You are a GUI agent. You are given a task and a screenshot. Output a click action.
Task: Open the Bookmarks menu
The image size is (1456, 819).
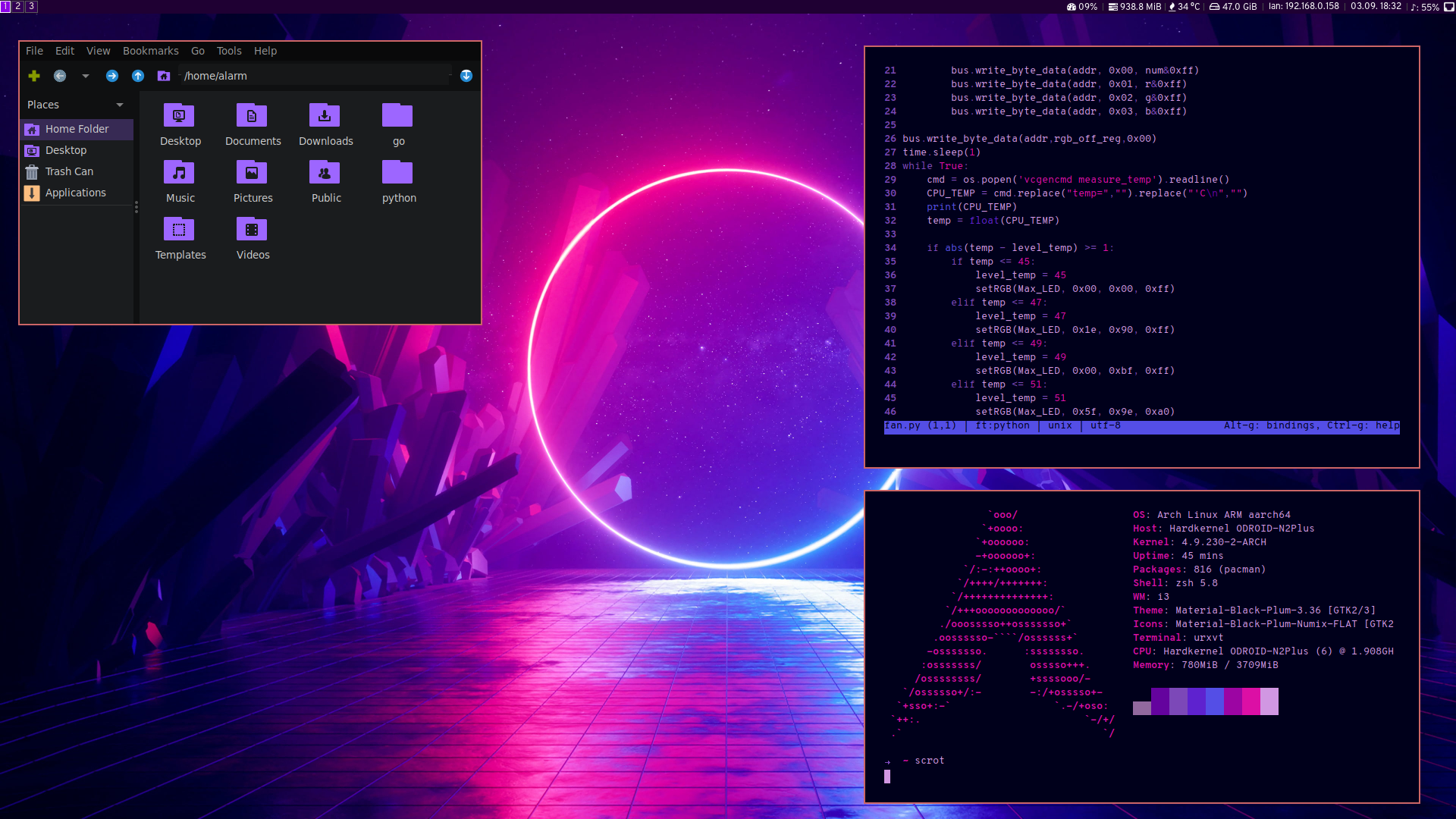150,51
